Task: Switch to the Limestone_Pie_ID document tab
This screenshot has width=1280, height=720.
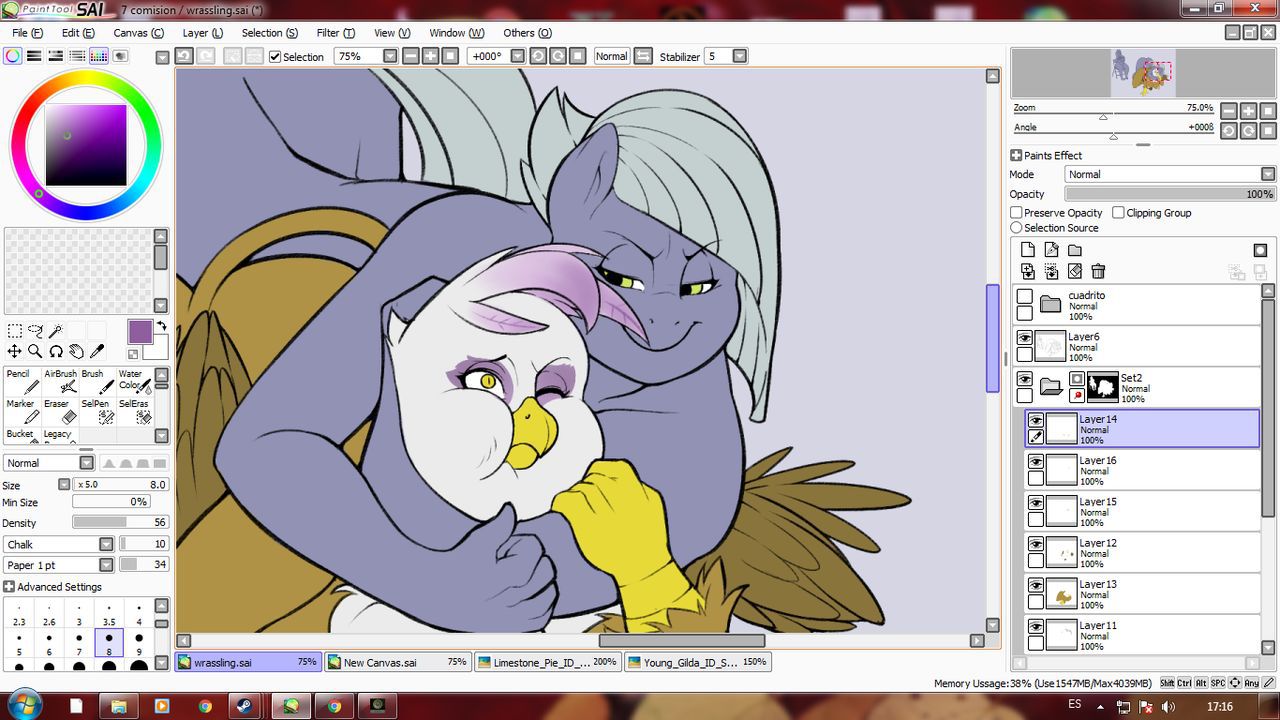Action: tap(547, 662)
